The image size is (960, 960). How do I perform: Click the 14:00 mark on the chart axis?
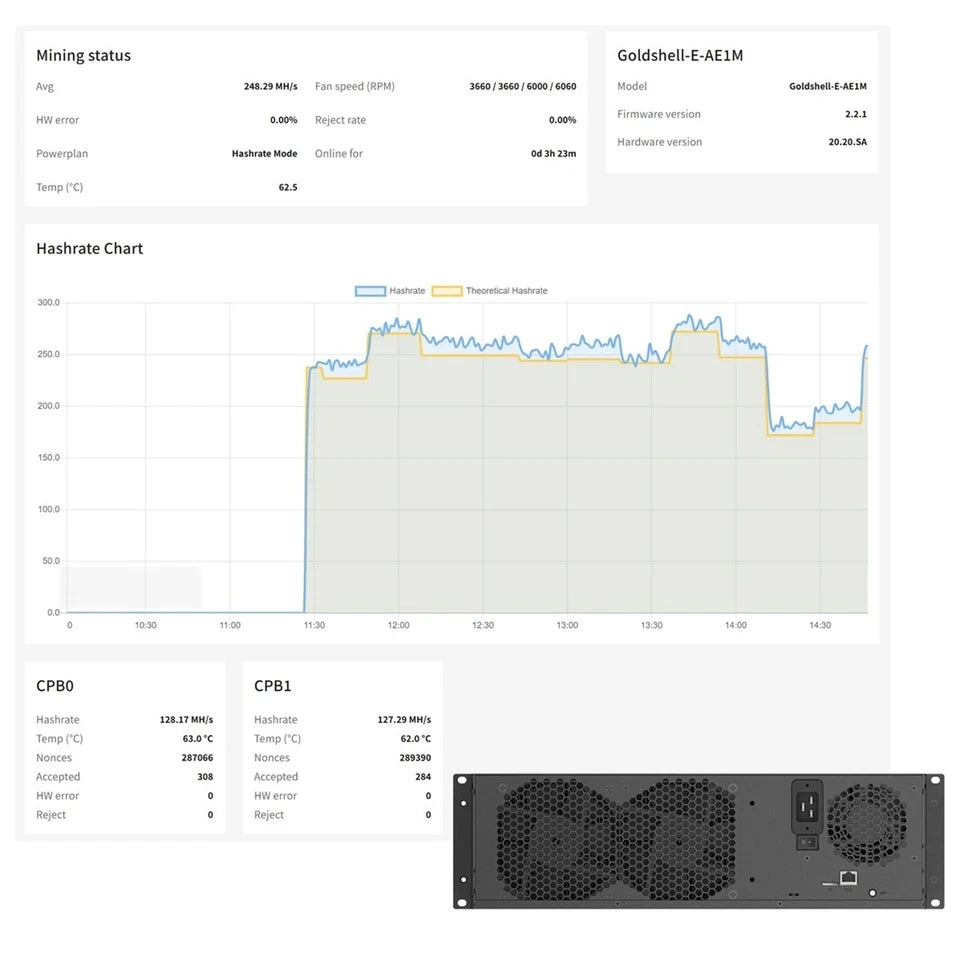735,625
